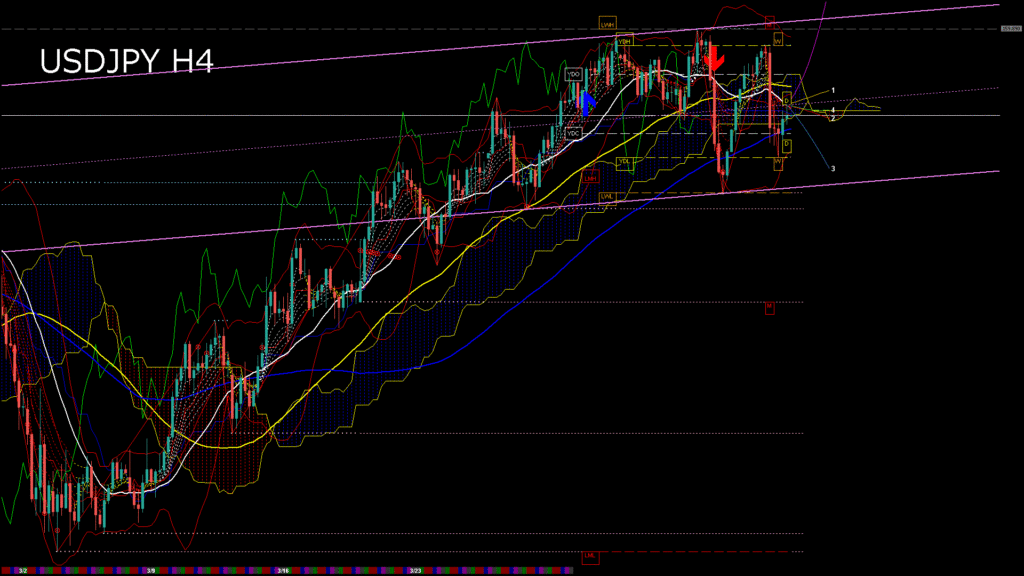The image size is (1024, 576).
Task: Click forecast path label 3
Action: click(x=833, y=168)
